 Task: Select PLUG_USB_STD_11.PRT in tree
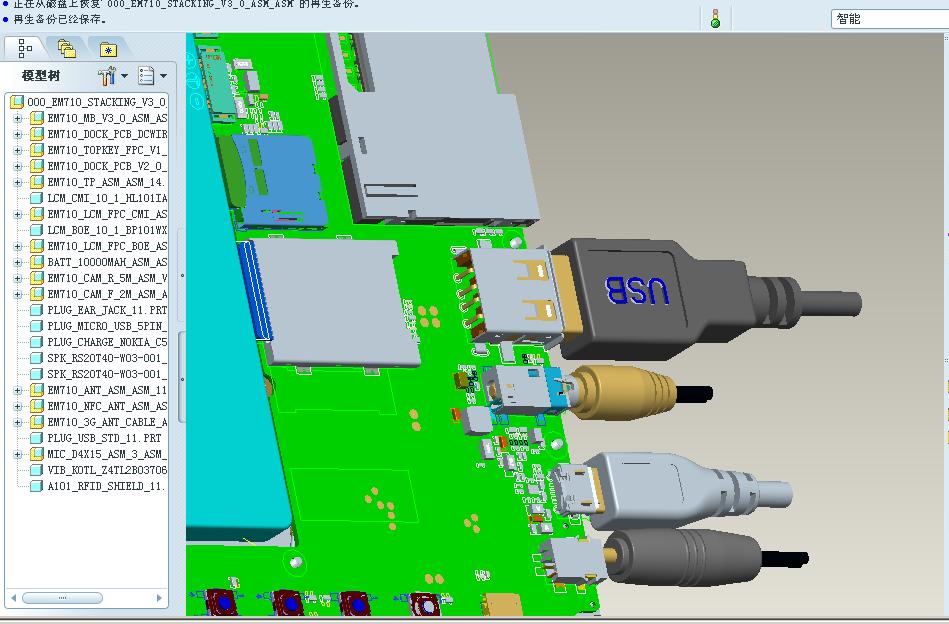click(104, 438)
